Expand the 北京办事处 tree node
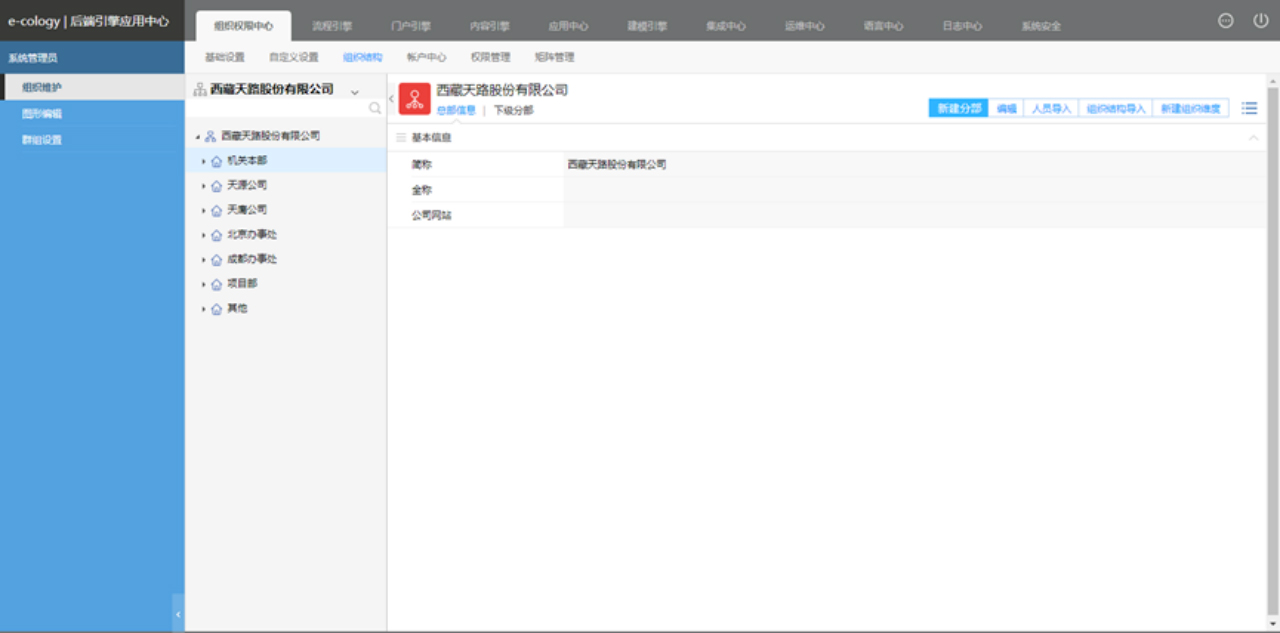This screenshot has height=633, width=1280. [203, 235]
